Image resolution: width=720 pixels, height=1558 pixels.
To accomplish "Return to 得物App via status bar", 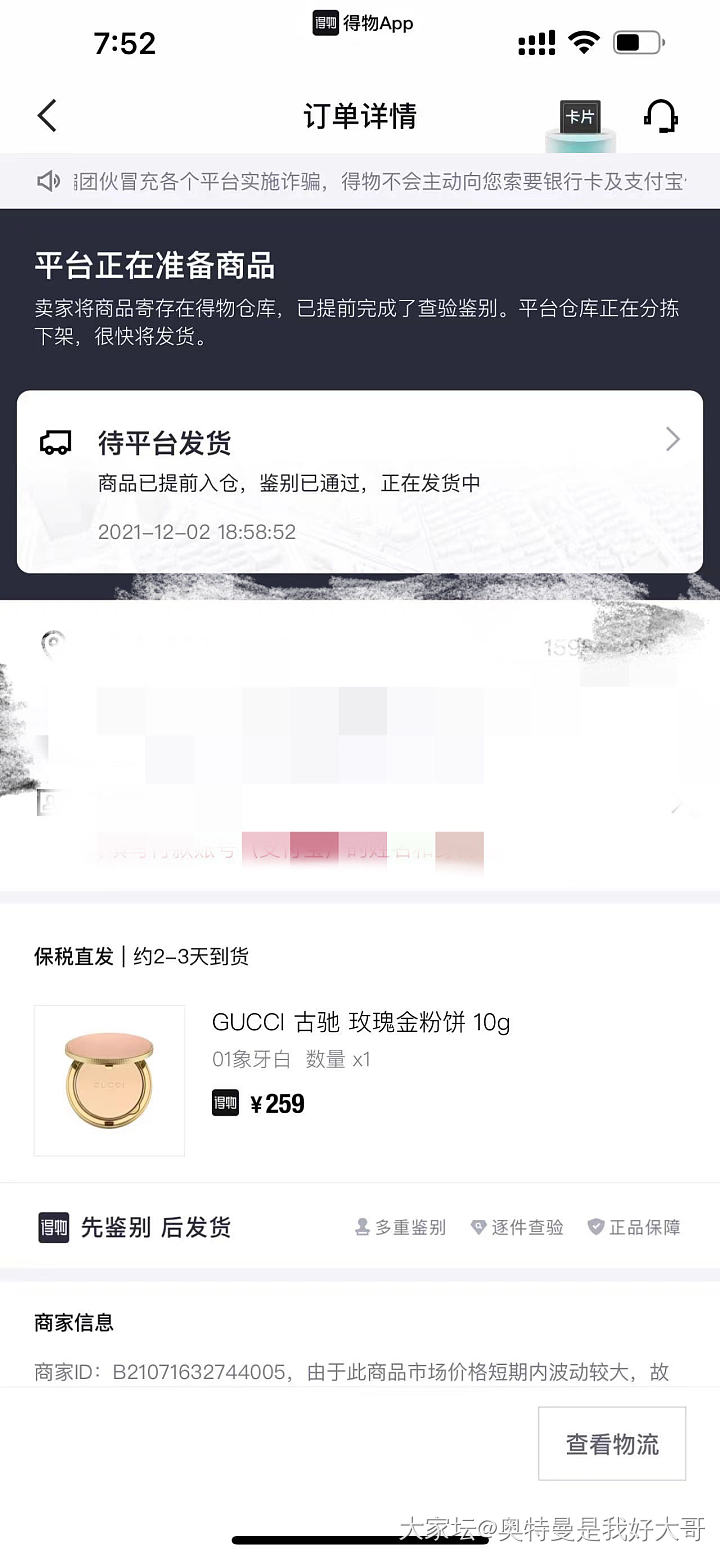I will pyautogui.click(x=363, y=23).
